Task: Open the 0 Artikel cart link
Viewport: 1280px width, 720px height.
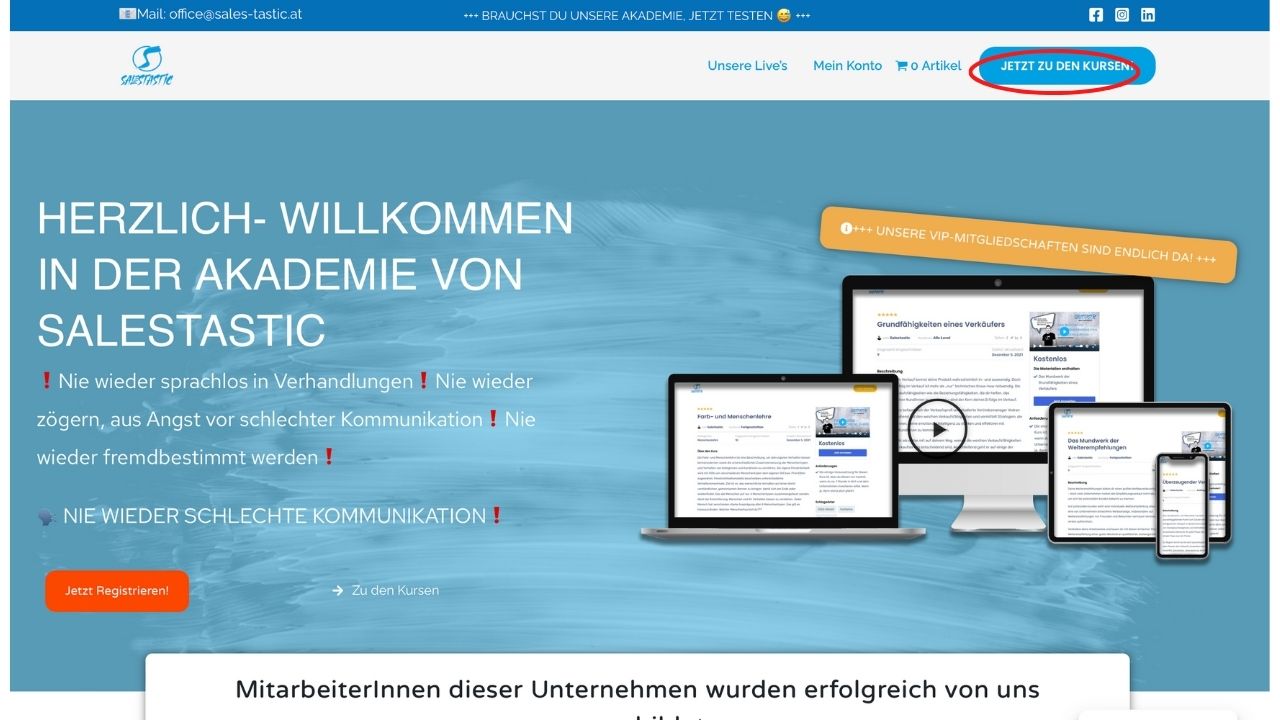Action: click(928, 66)
